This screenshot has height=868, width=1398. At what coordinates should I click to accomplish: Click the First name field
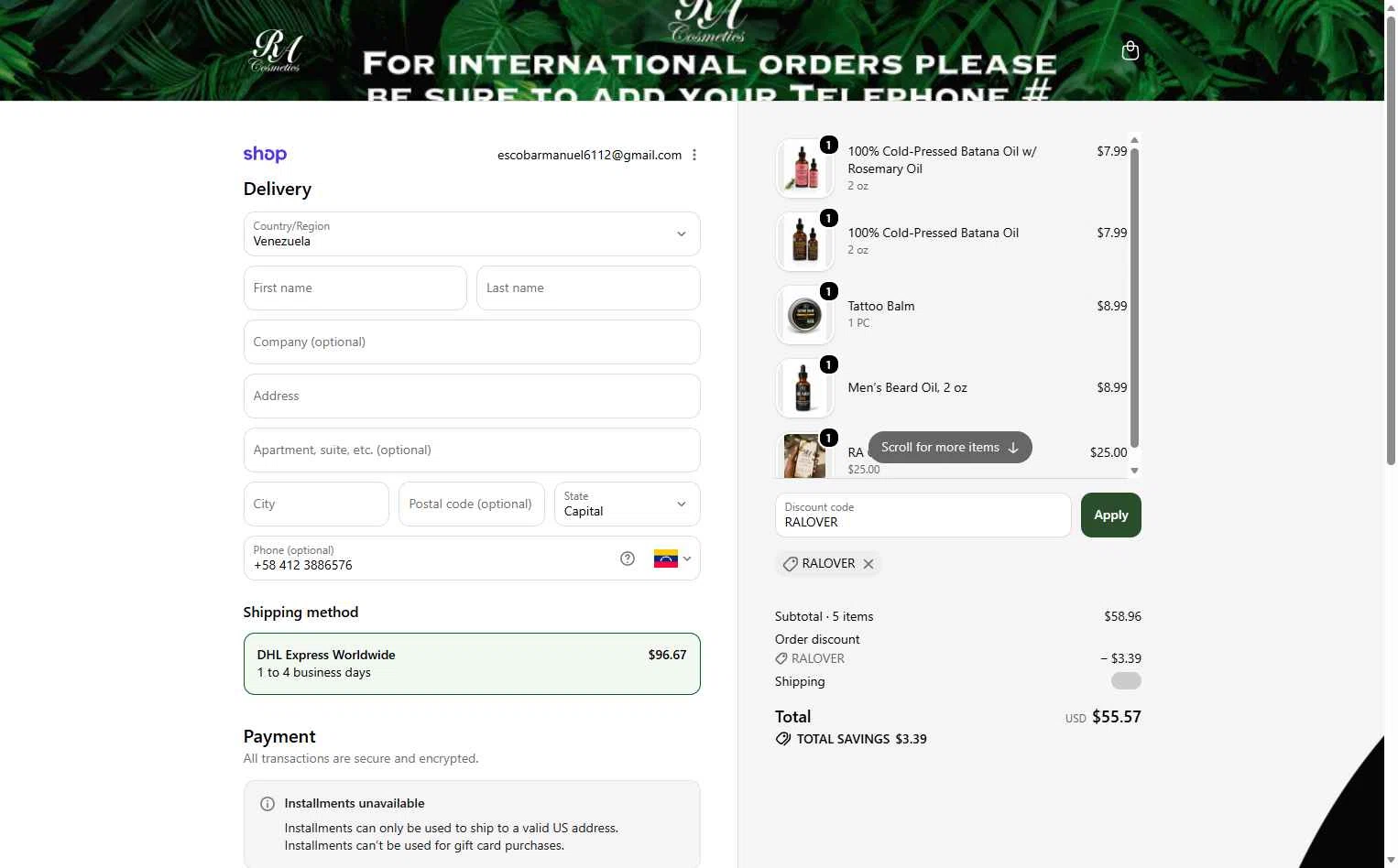coord(355,288)
